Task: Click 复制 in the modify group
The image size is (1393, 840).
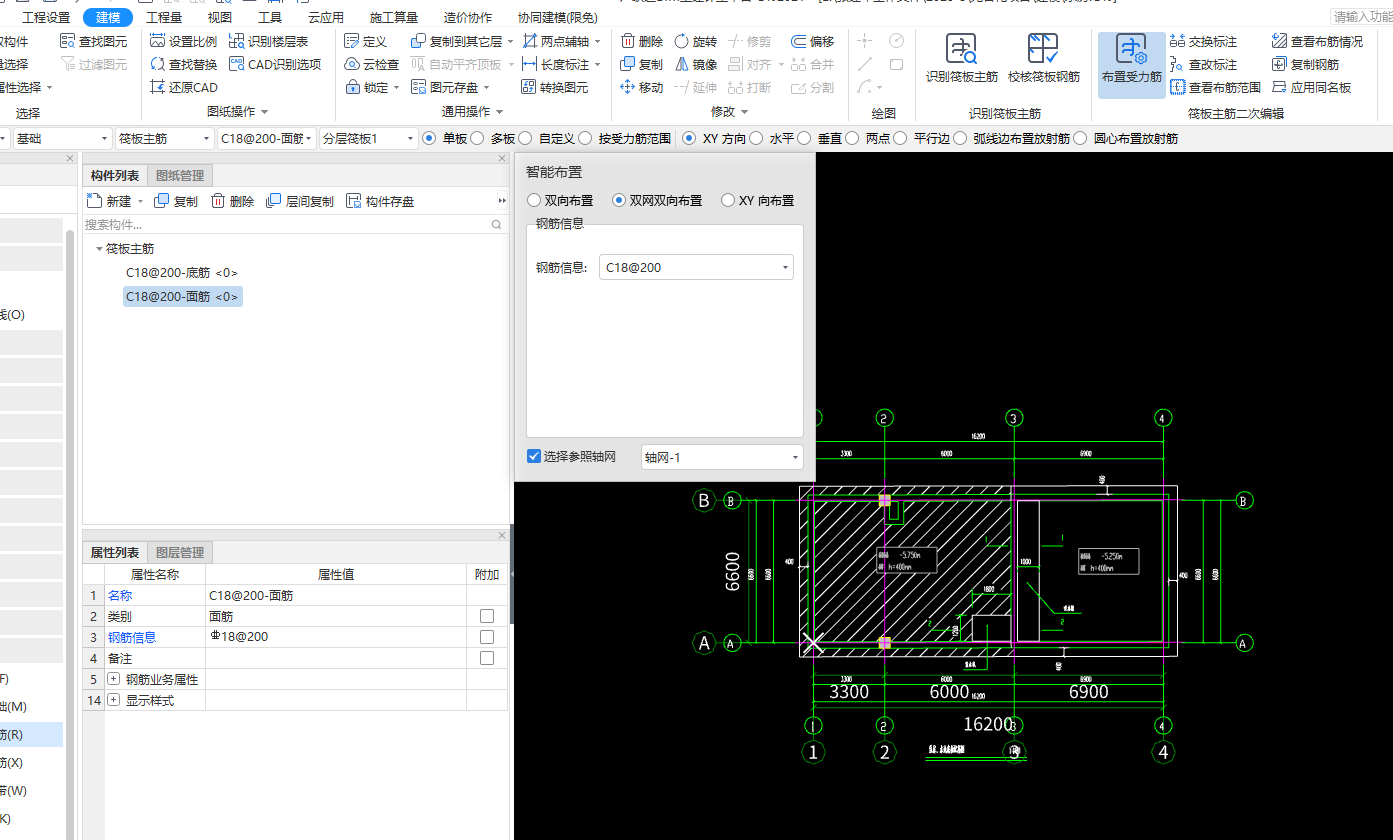Action: tap(641, 64)
